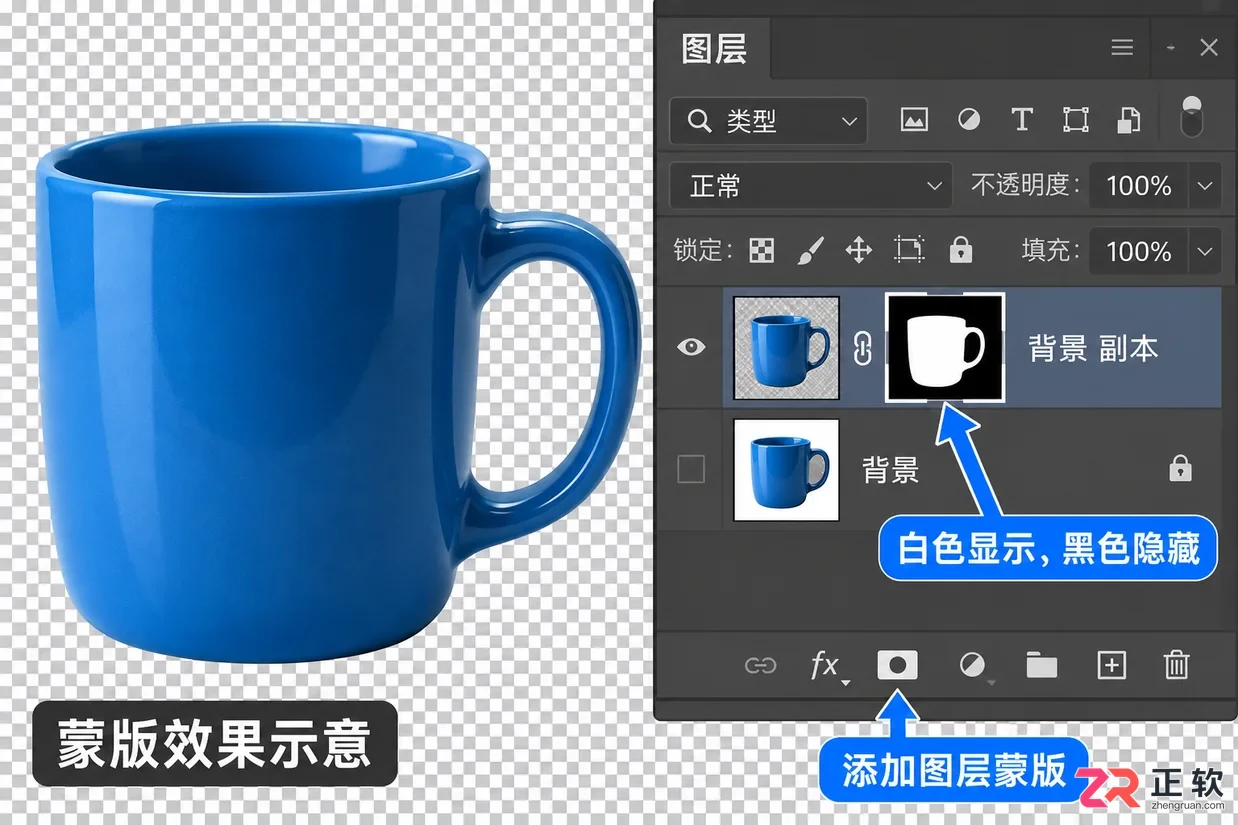
Task: Select the 背景 副本 layer thumbnail
Action: (x=786, y=348)
